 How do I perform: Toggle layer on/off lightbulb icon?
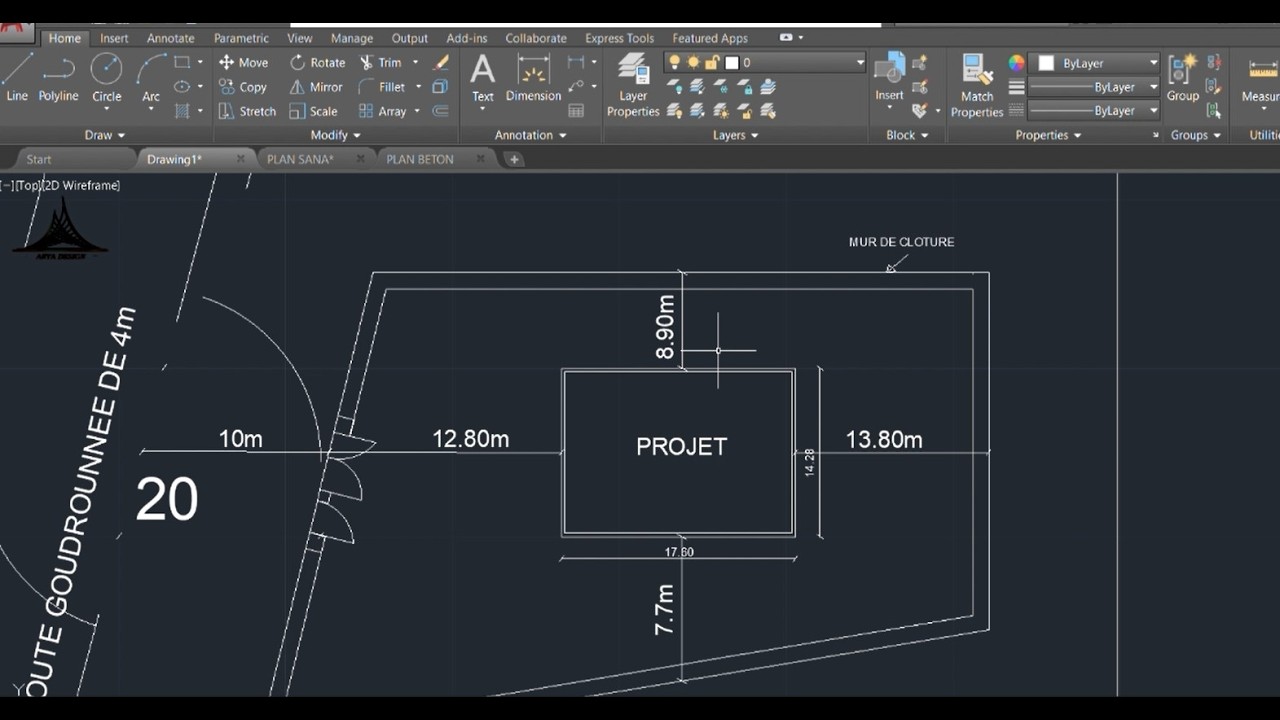[674, 62]
